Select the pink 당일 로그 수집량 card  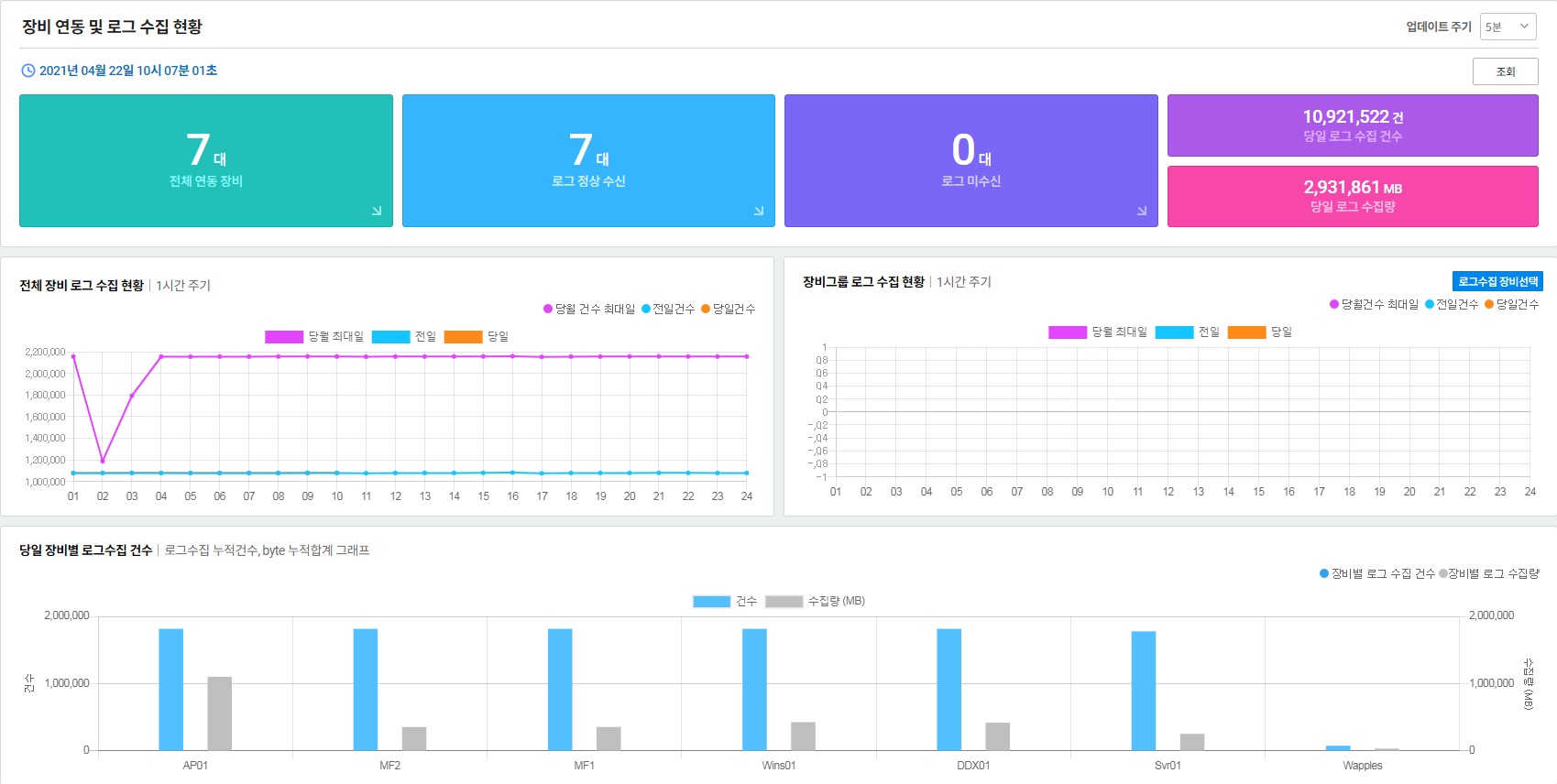click(1352, 196)
